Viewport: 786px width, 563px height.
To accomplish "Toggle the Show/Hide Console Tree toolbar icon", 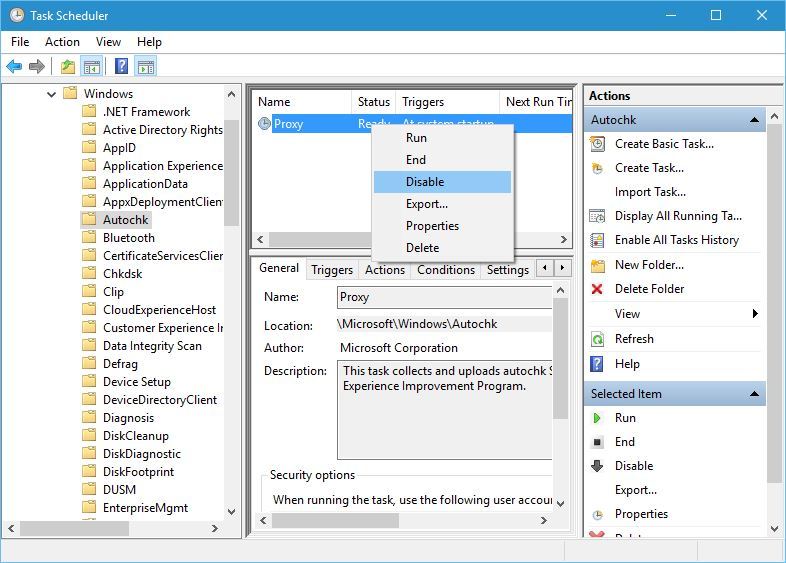I will [x=92, y=66].
